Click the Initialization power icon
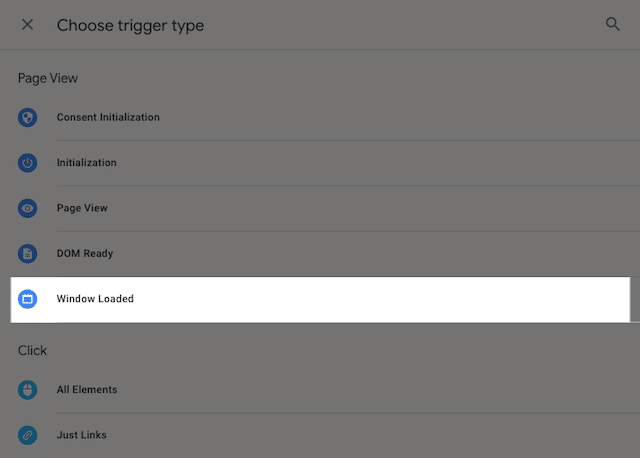640x458 pixels. 27,162
